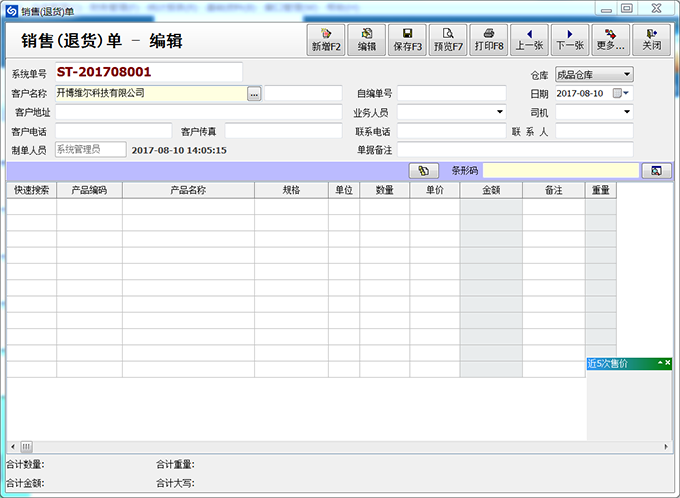Go to next order 下一张
Screen dimensions: 680x498
570,40
